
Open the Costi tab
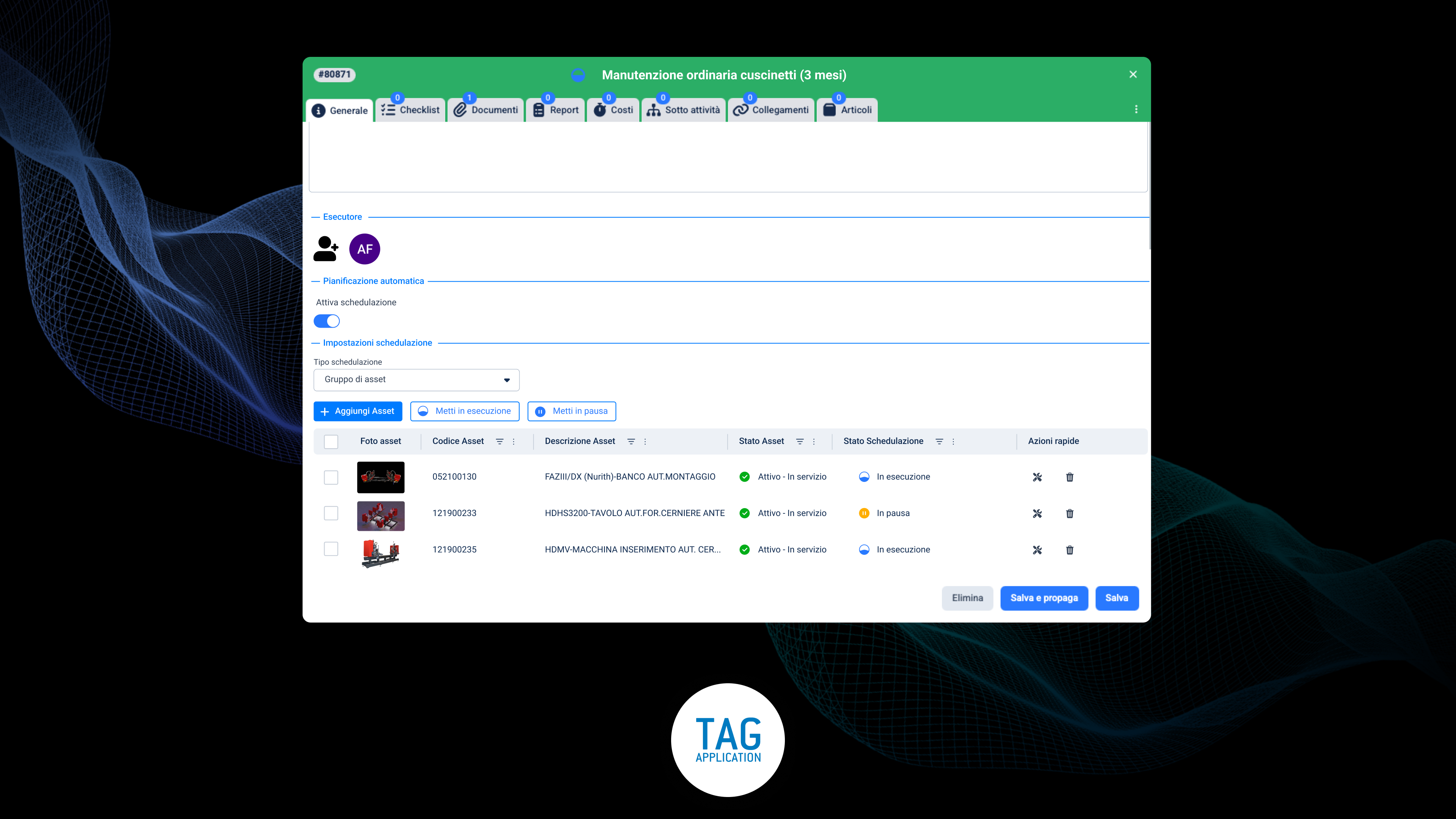pos(613,110)
